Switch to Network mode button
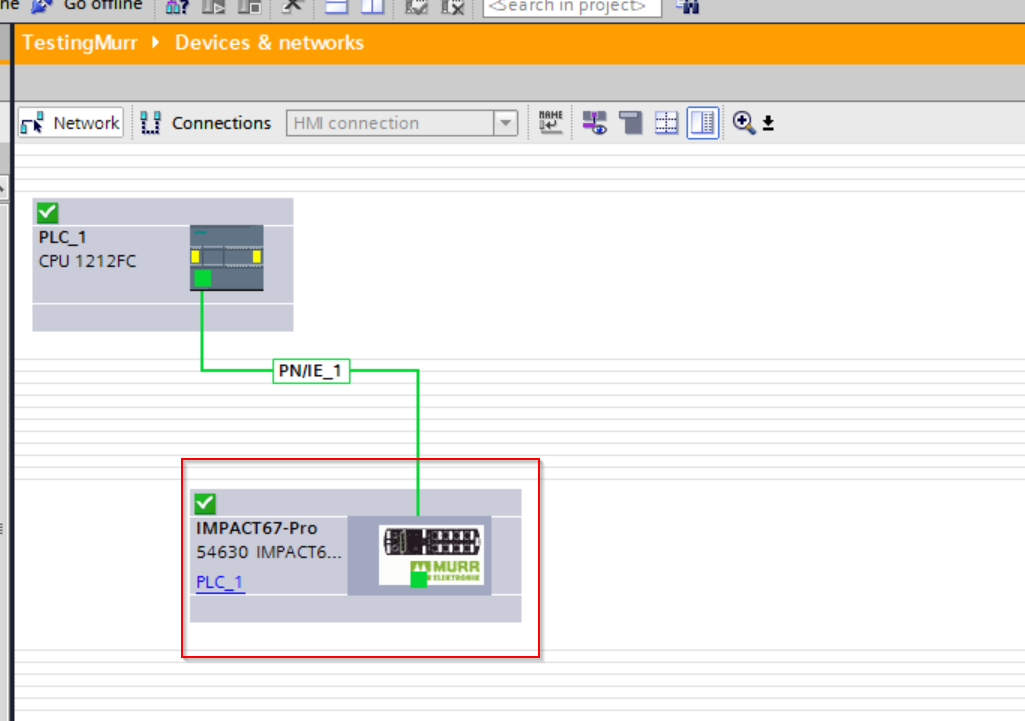 coord(71,123)
